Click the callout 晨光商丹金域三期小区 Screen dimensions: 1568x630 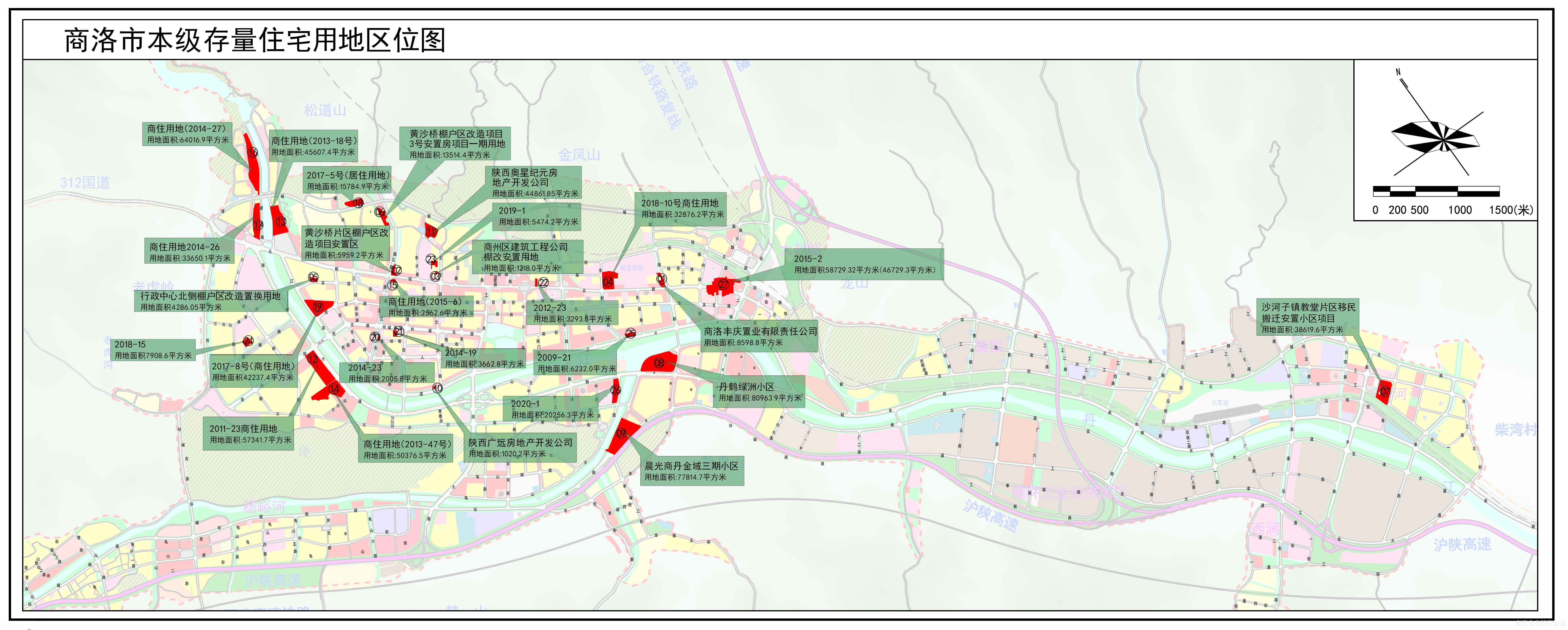coord(692,471)
